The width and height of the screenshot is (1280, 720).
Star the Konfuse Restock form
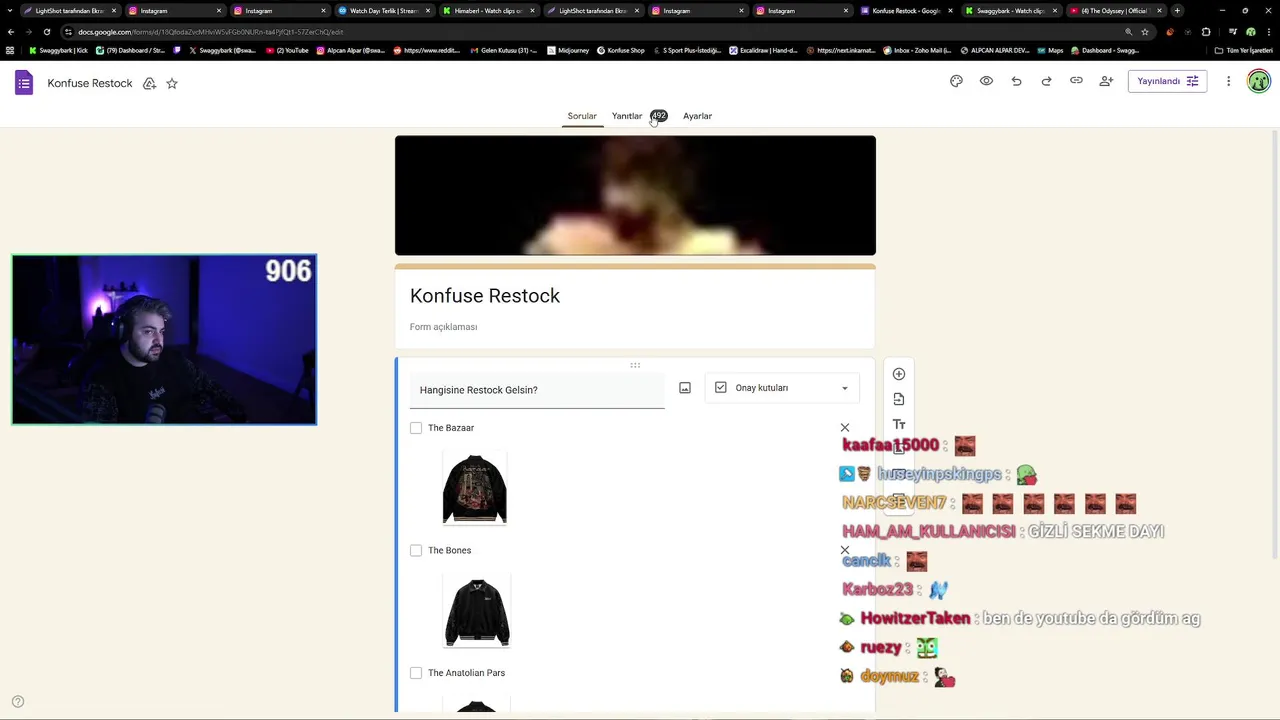[x=172, y=83]
